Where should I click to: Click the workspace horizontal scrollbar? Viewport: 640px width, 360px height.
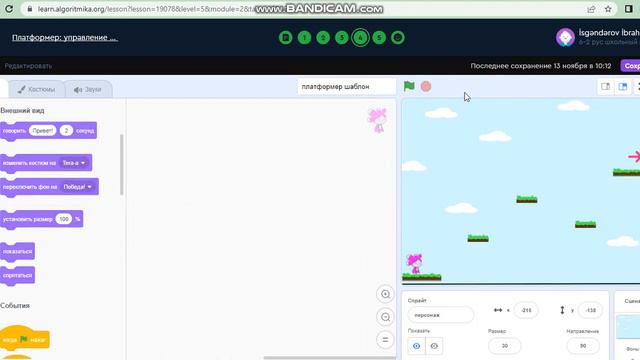329,358
